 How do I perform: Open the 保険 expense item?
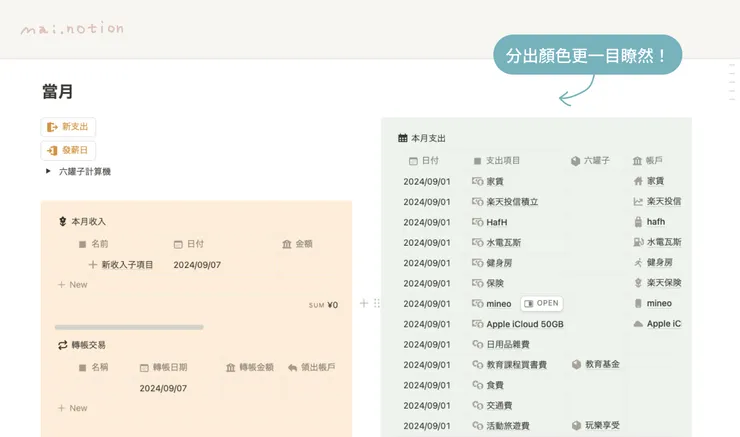tap(495, 283)
